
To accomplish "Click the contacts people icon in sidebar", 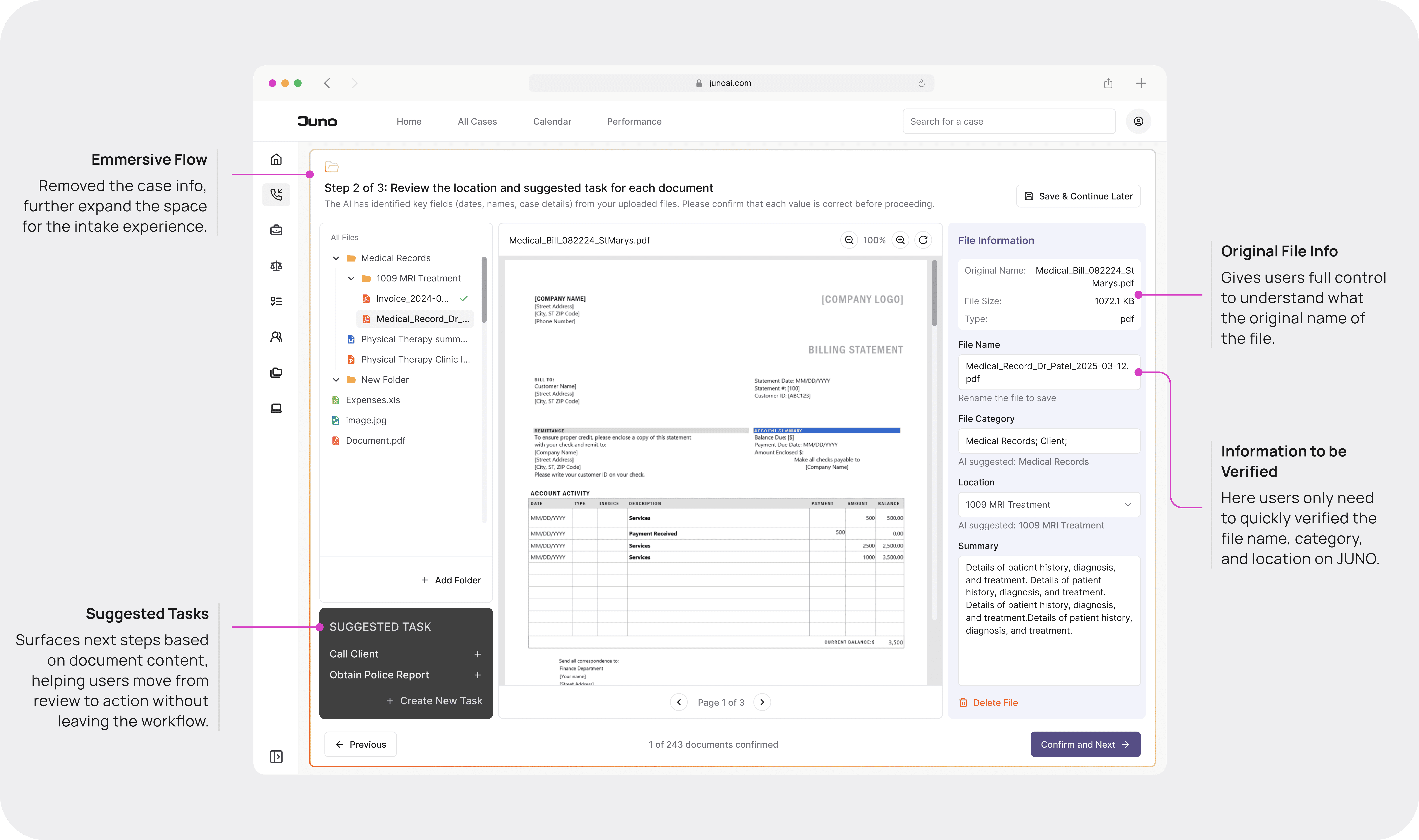I will (276, 337).
